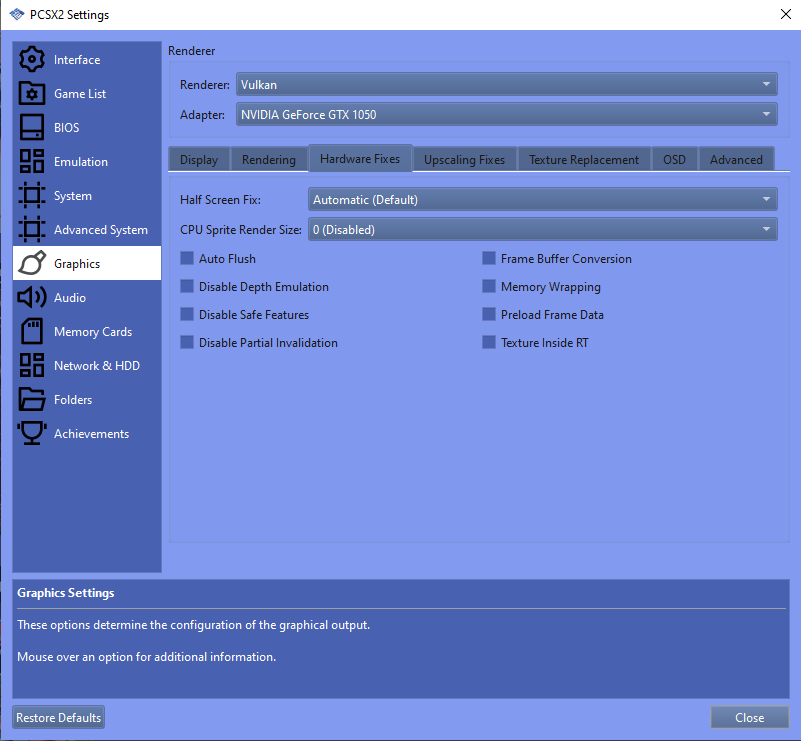The image size is (801, 741).
Task: Click the Folders open-folder icon
Action: 32,399
